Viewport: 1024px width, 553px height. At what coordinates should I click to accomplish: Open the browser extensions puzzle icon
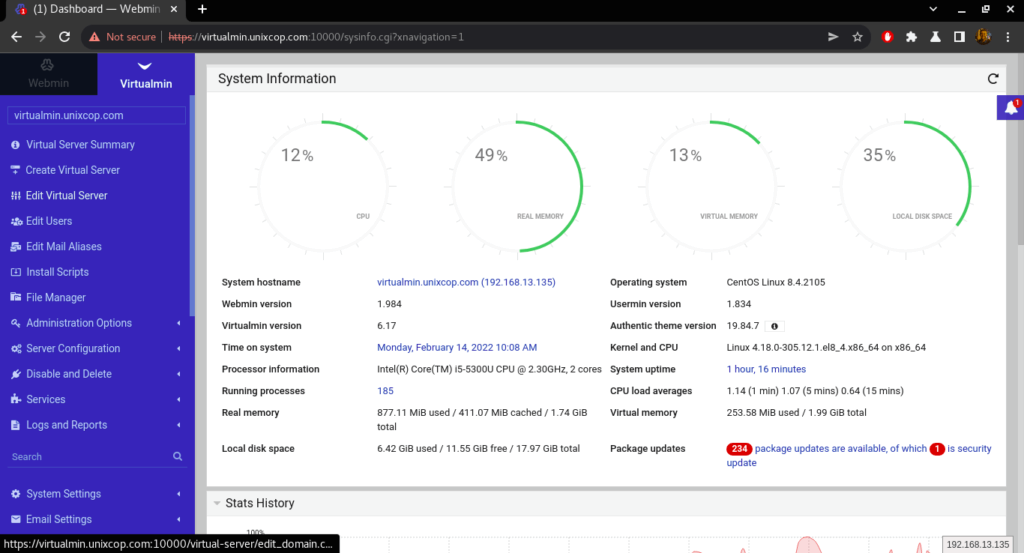click(x=911, y=37)
